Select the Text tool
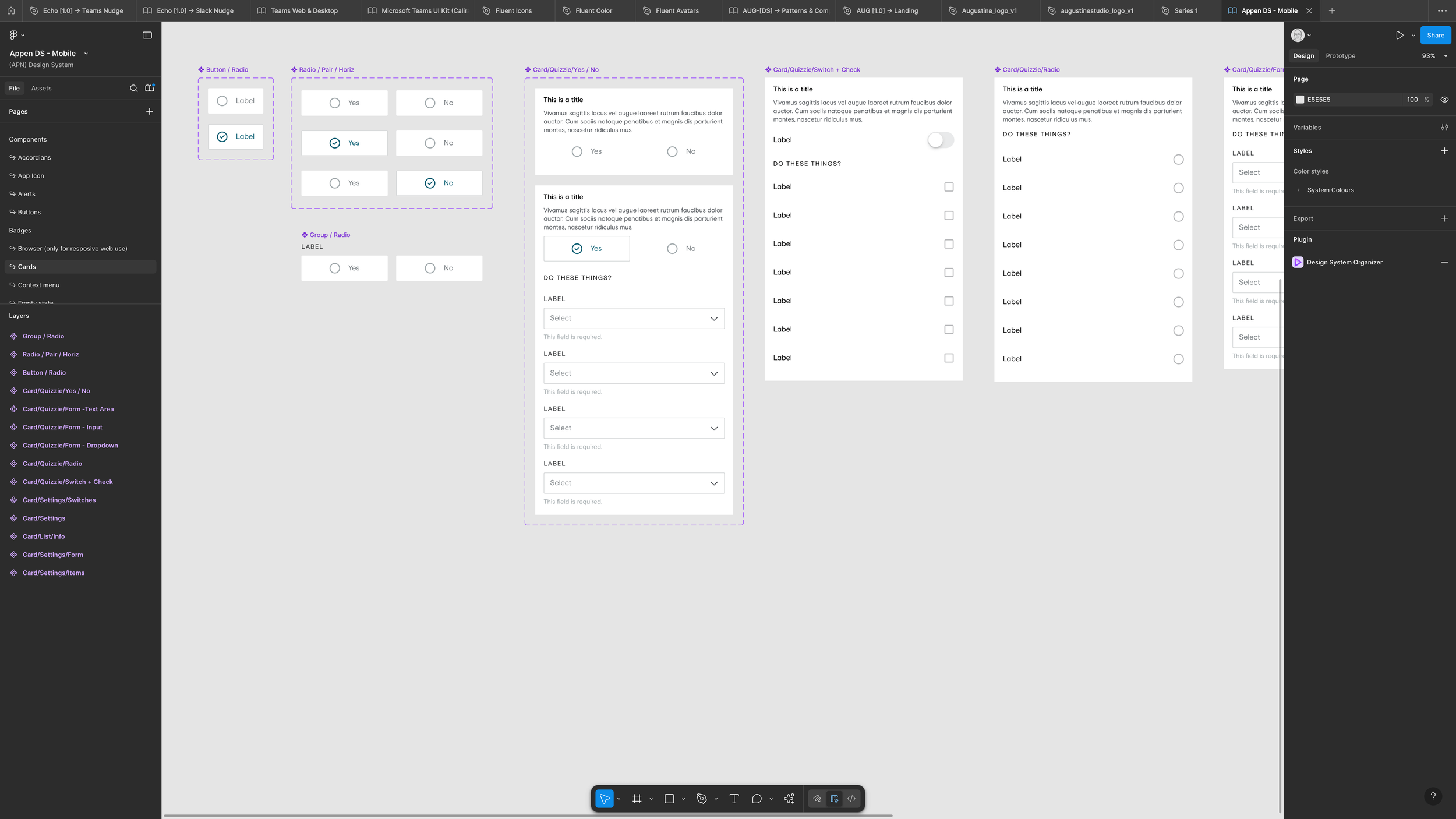The height and width of the screenshot is (819, 1456). pos(734,799)
